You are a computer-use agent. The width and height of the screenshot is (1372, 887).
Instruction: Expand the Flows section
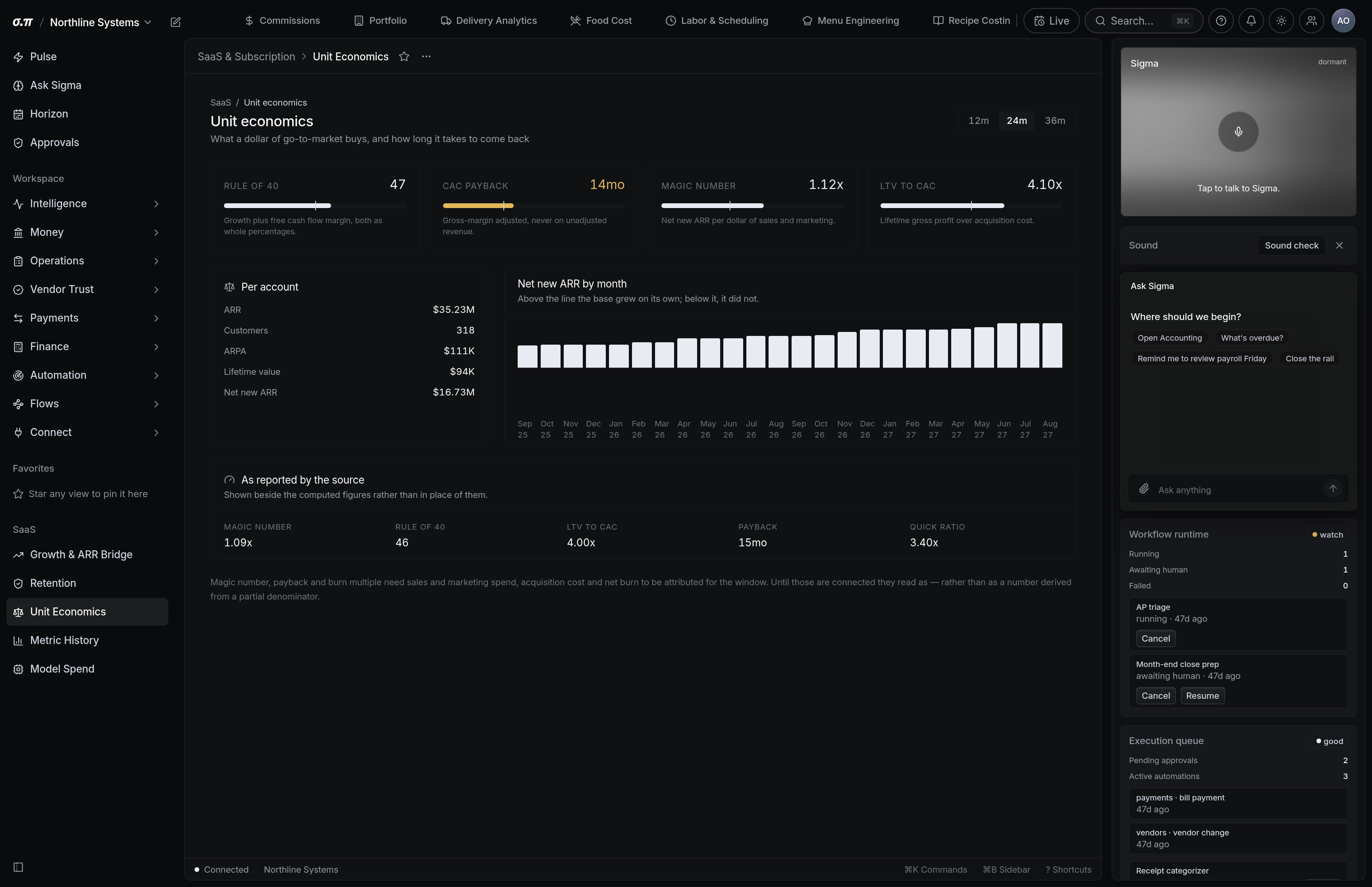pyautogui.click(x=87, y=404)
